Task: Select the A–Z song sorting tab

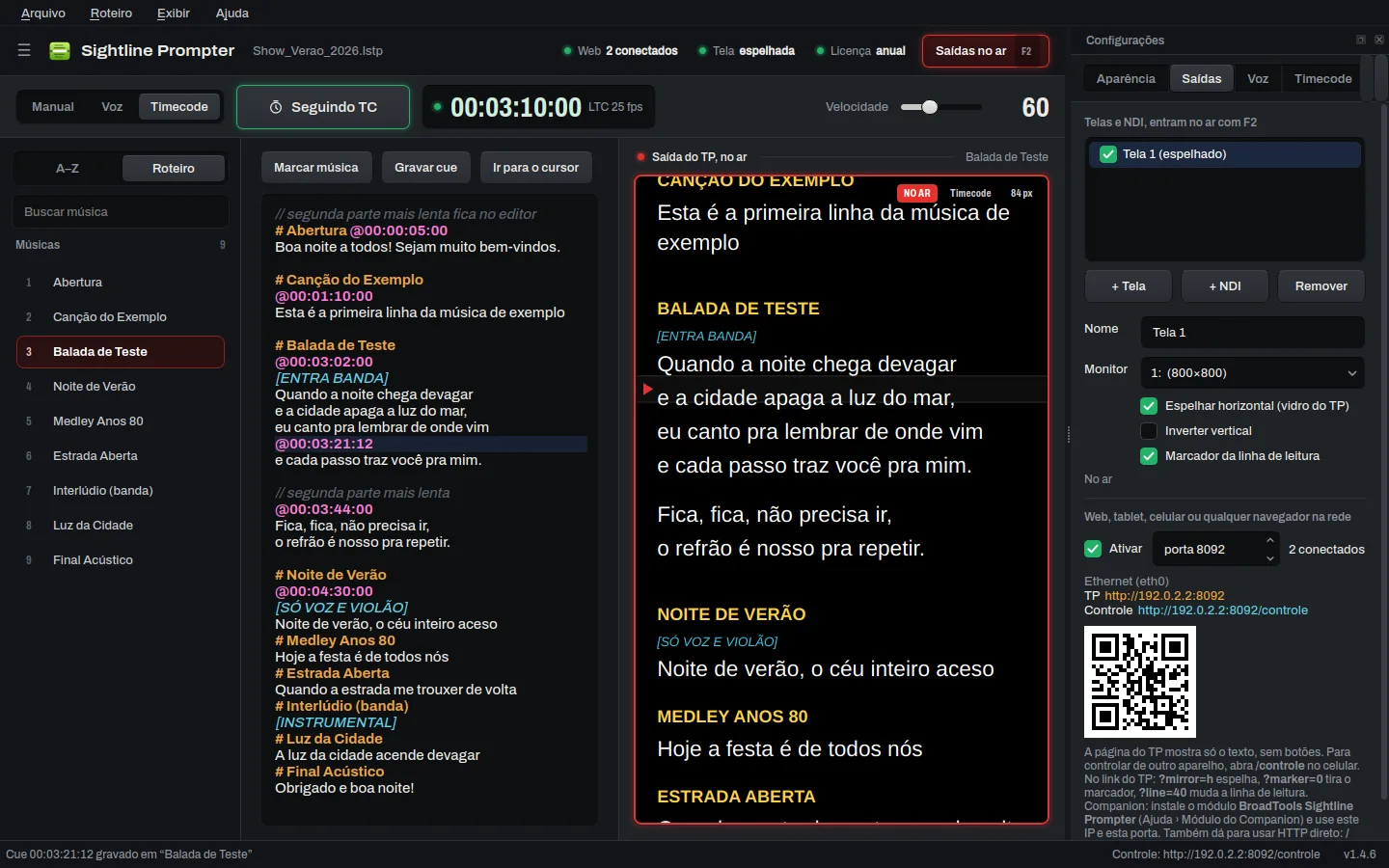Action: click(68, 169)
